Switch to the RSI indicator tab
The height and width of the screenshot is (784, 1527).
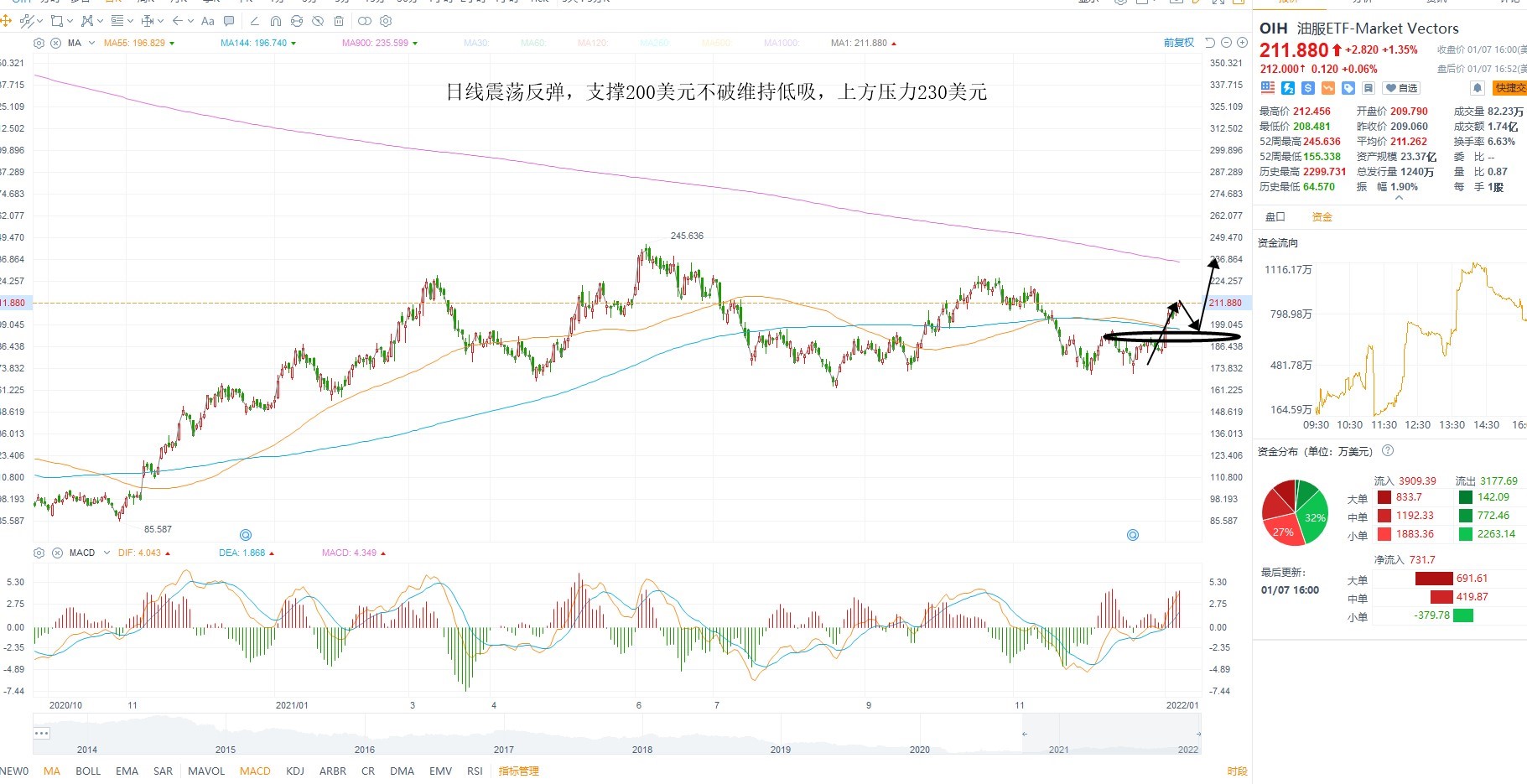[x=475, y=771]
